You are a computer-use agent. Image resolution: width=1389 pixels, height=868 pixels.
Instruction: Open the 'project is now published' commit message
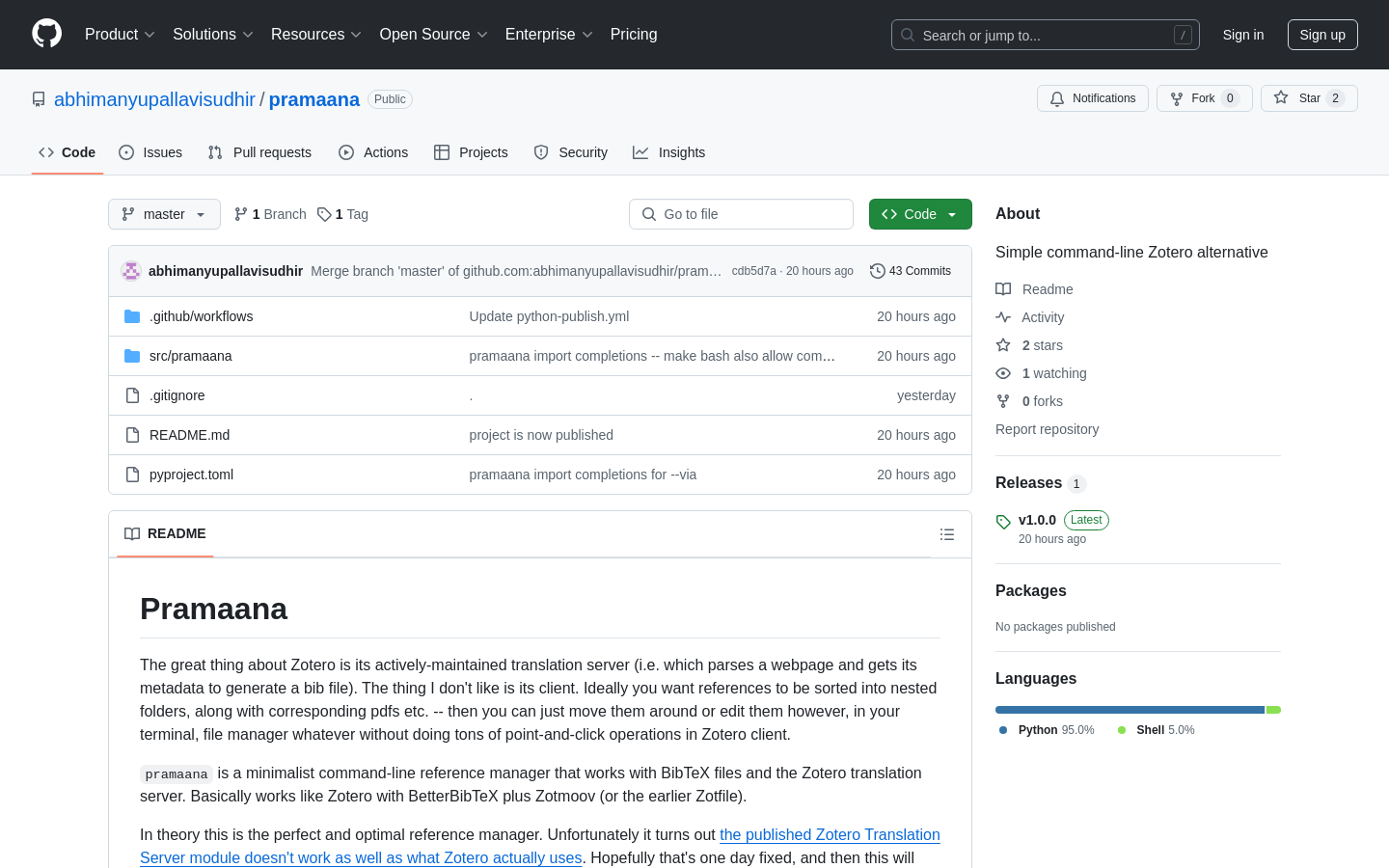coord(541,435)
